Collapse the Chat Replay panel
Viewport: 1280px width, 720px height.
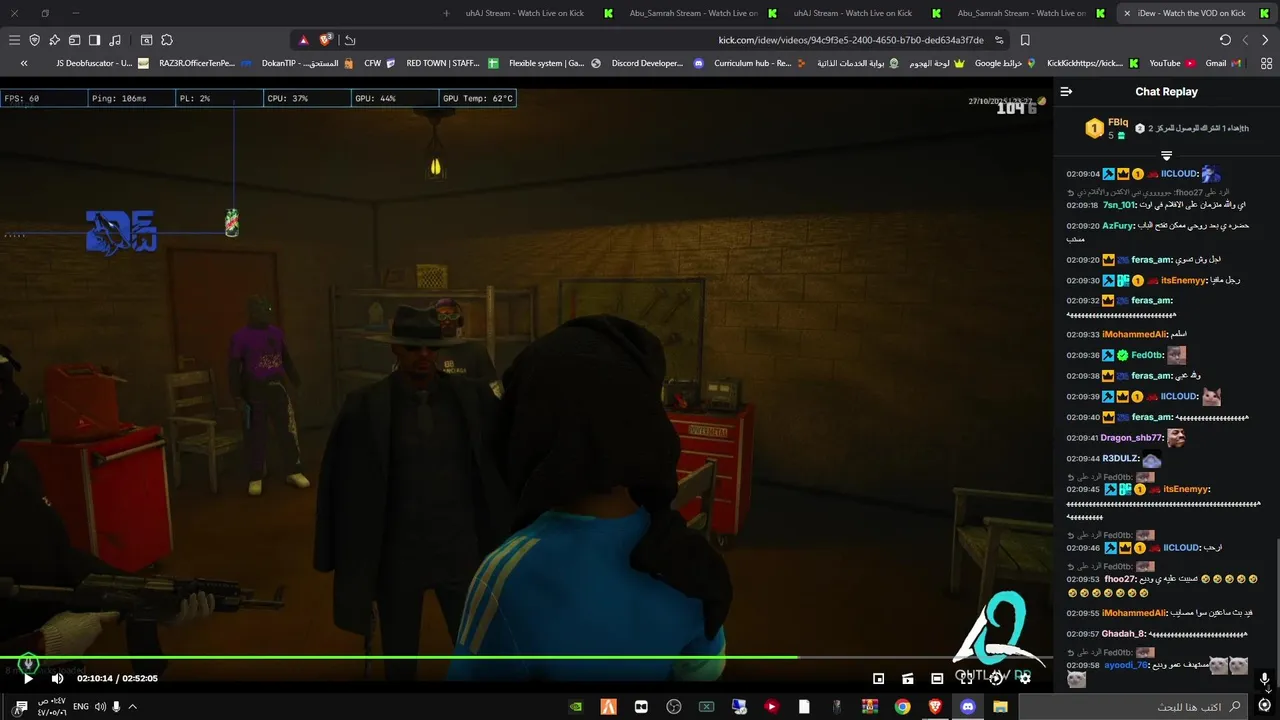click(1066, 91)
